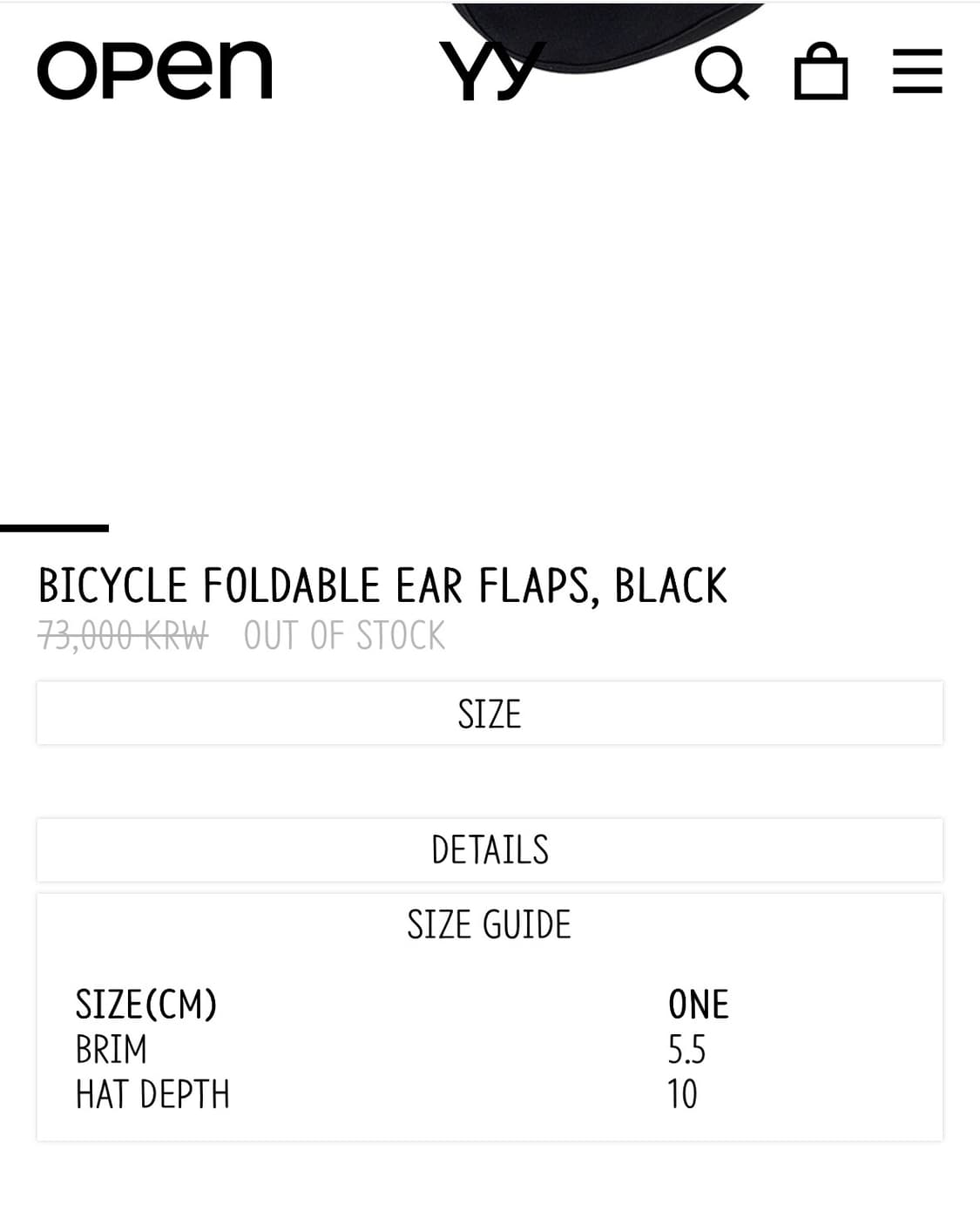Click the black hat product image

pos(610,26)
